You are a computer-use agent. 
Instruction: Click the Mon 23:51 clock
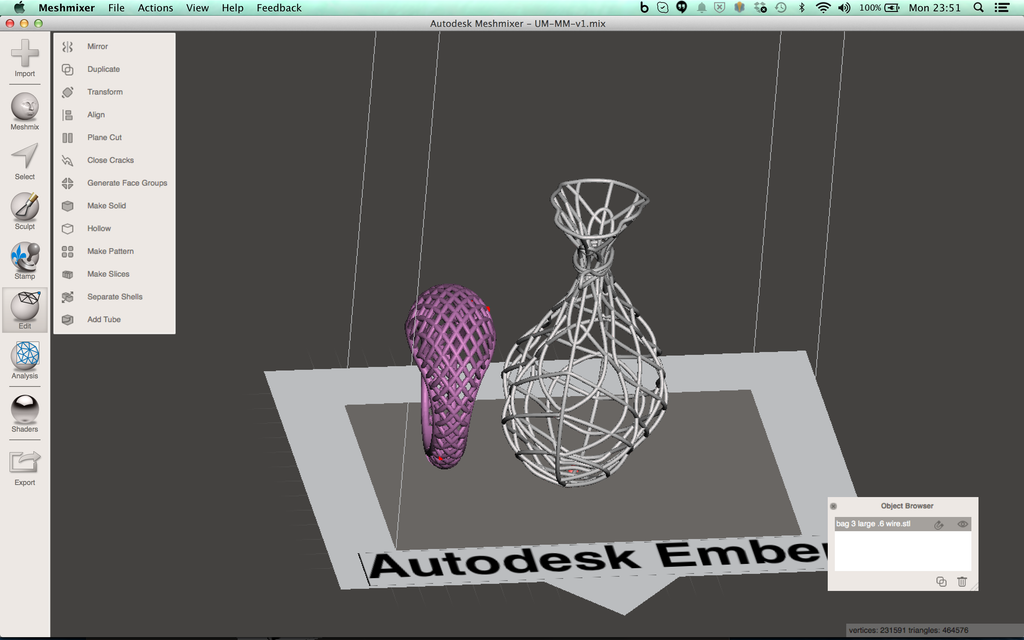(x=935, y=8)
